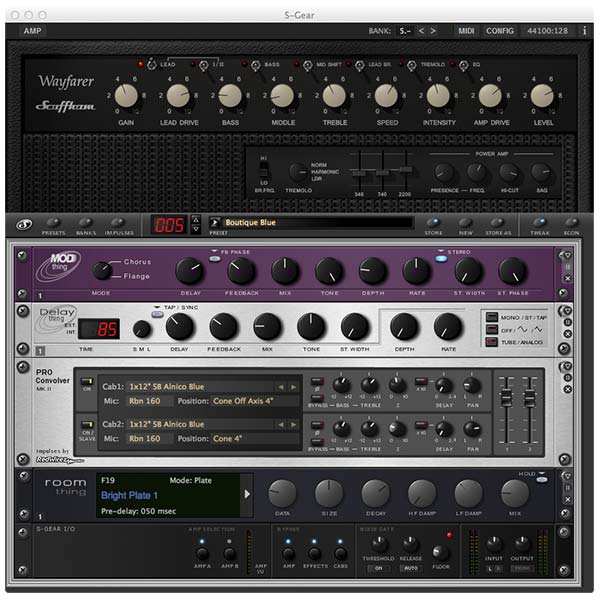Go to the next bank
The image size is (600, 600).
pyautogui.click(x=433, y=31)
